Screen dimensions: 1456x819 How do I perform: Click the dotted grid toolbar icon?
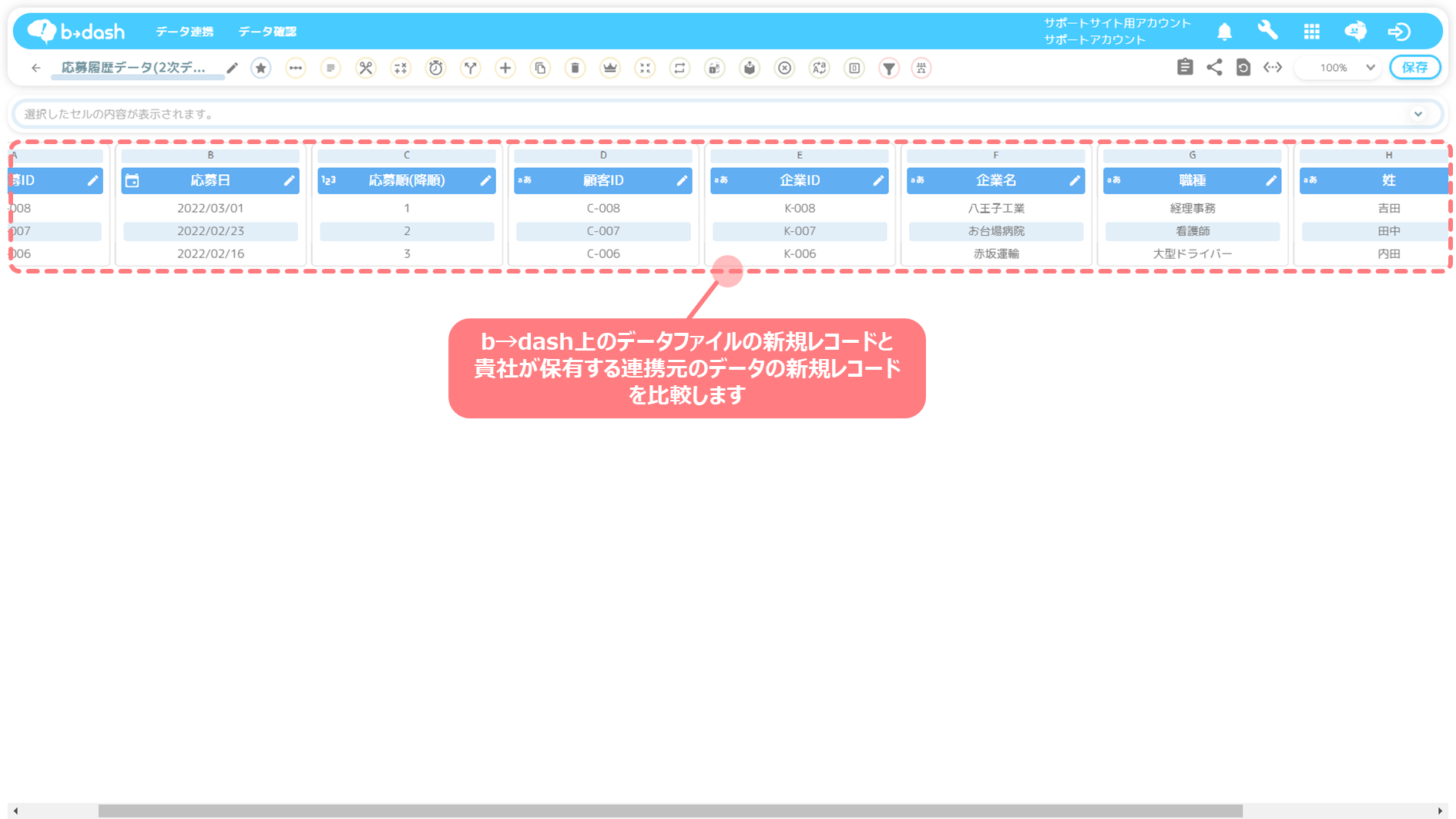click(921, 68)
